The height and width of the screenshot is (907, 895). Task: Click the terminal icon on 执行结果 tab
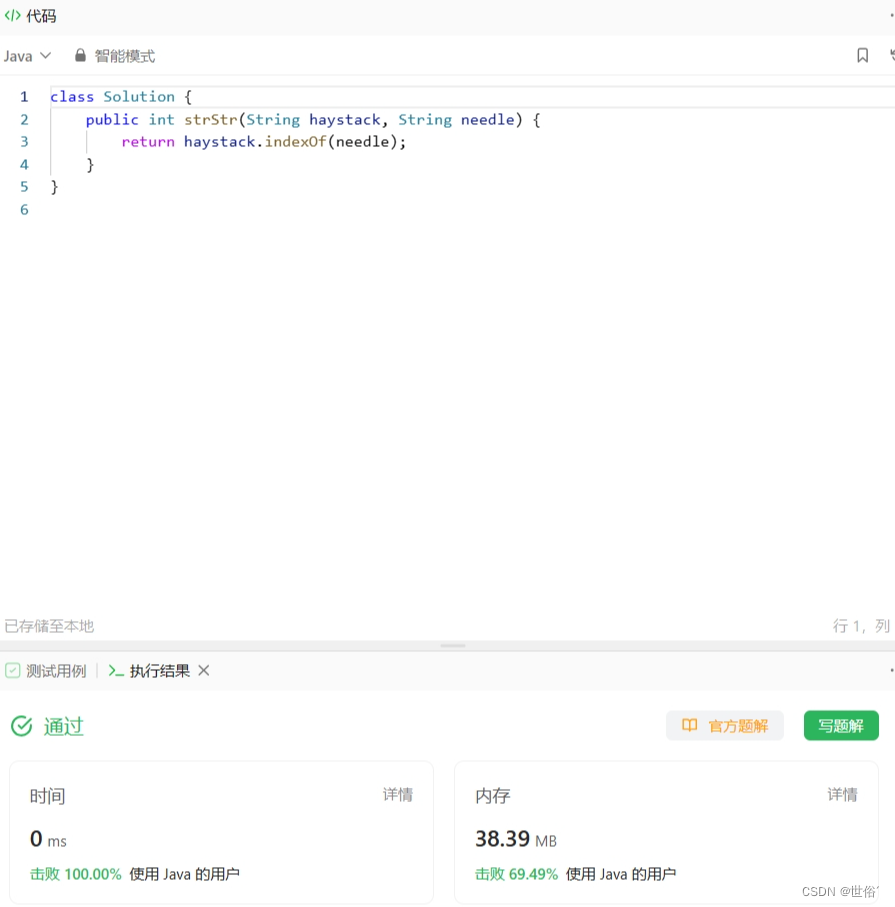coord(114,671)
